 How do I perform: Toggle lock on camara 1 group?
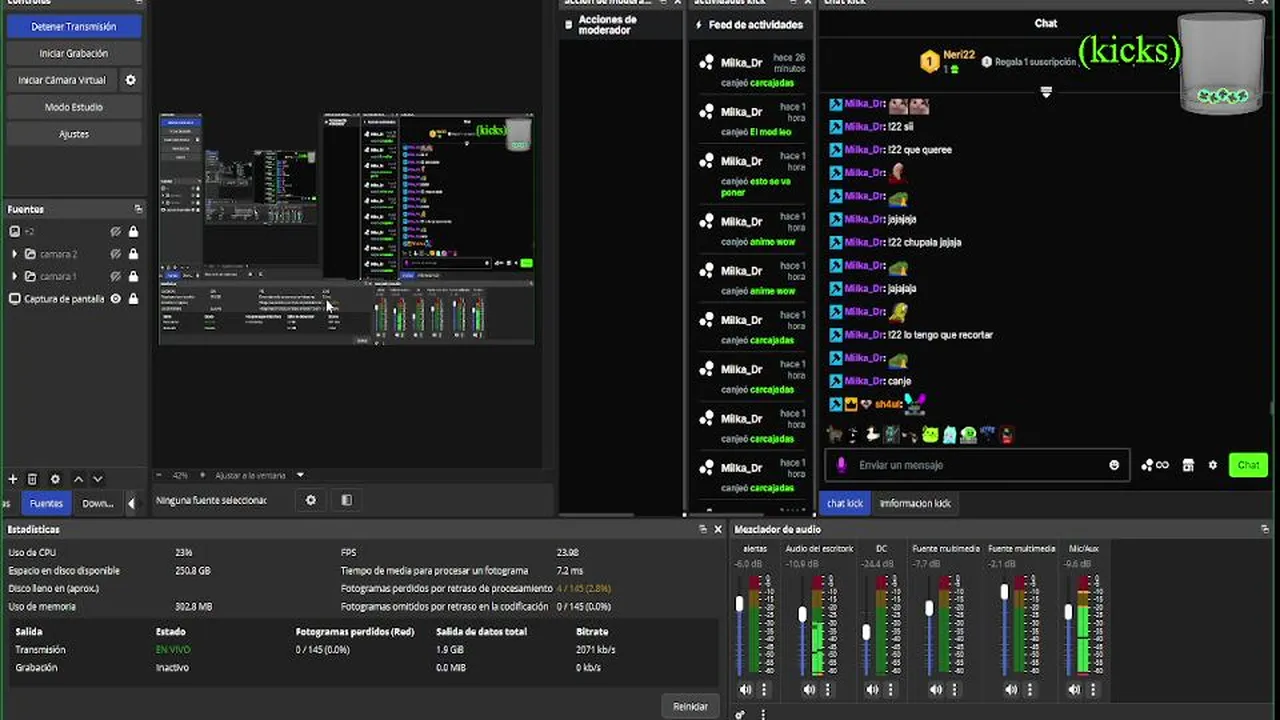tap(133, 276)
